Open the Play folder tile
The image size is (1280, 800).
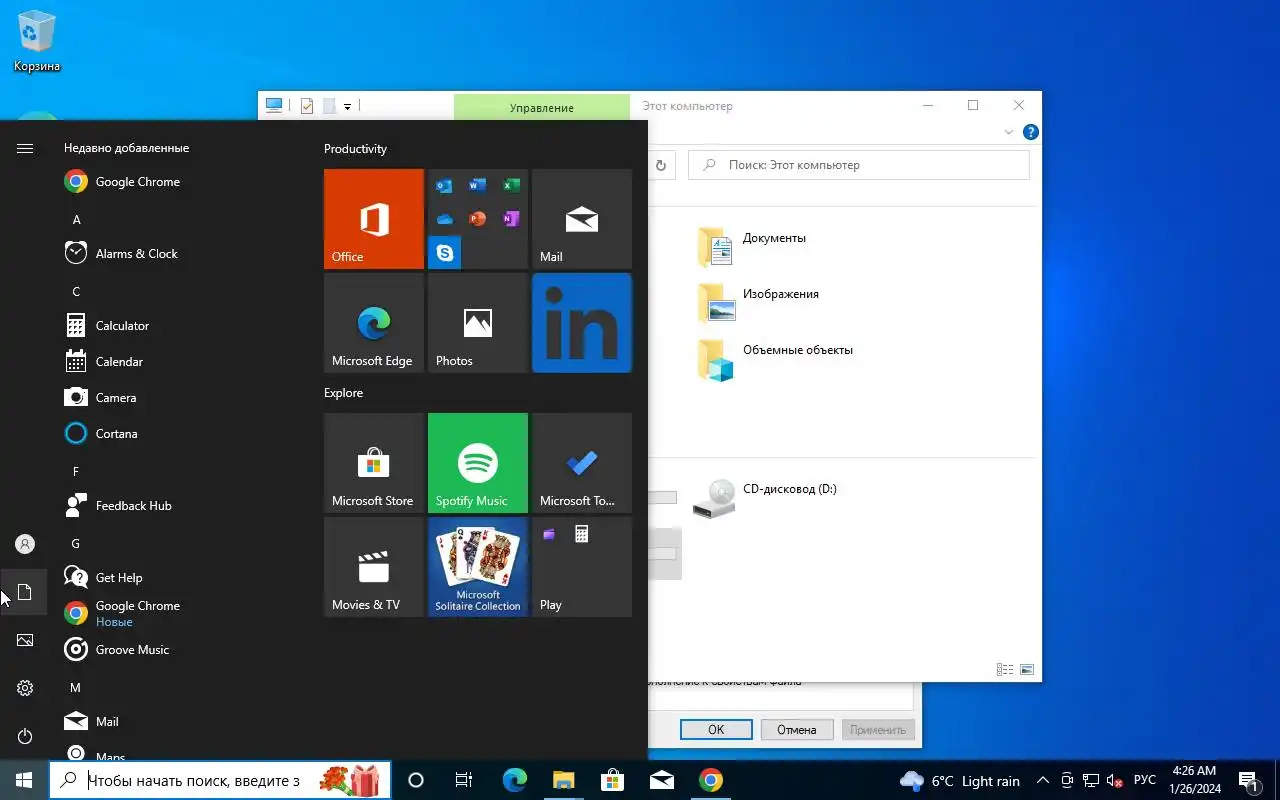coord(582,567)
